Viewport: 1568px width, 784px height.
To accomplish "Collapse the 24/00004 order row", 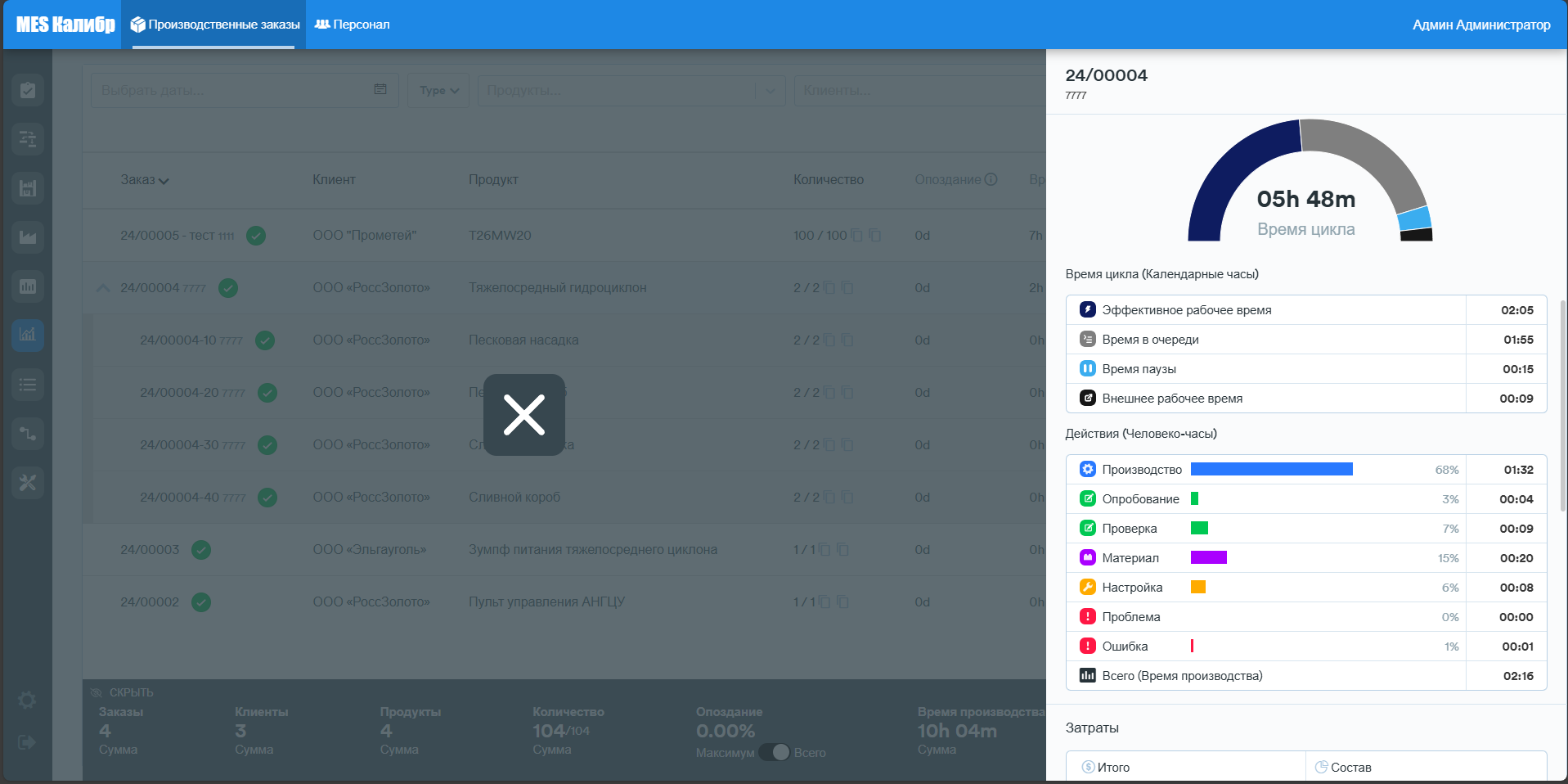I will point(103,288).
